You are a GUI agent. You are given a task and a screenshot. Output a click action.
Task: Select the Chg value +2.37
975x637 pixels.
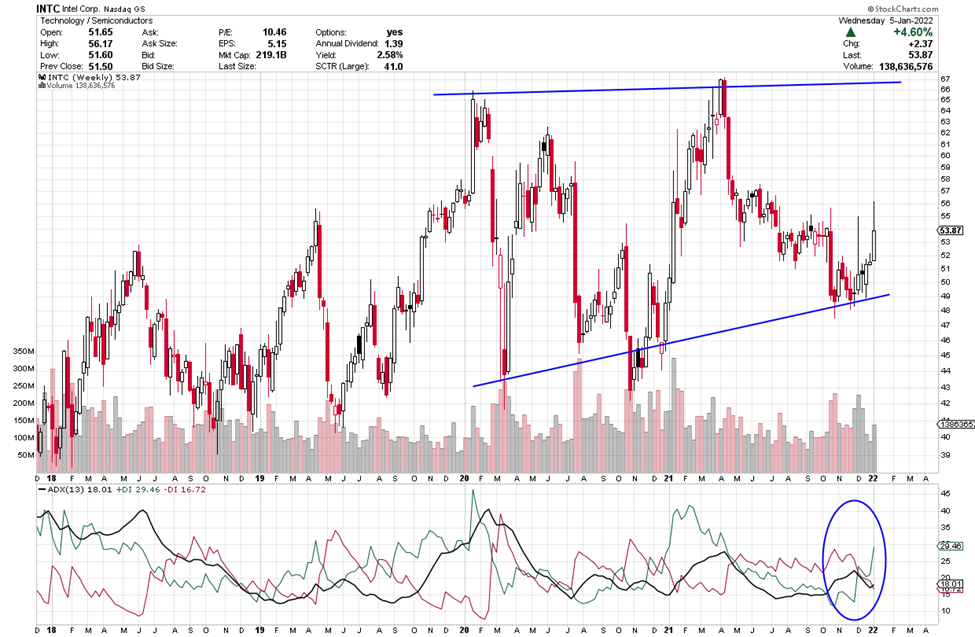click(x=921, y=44)
